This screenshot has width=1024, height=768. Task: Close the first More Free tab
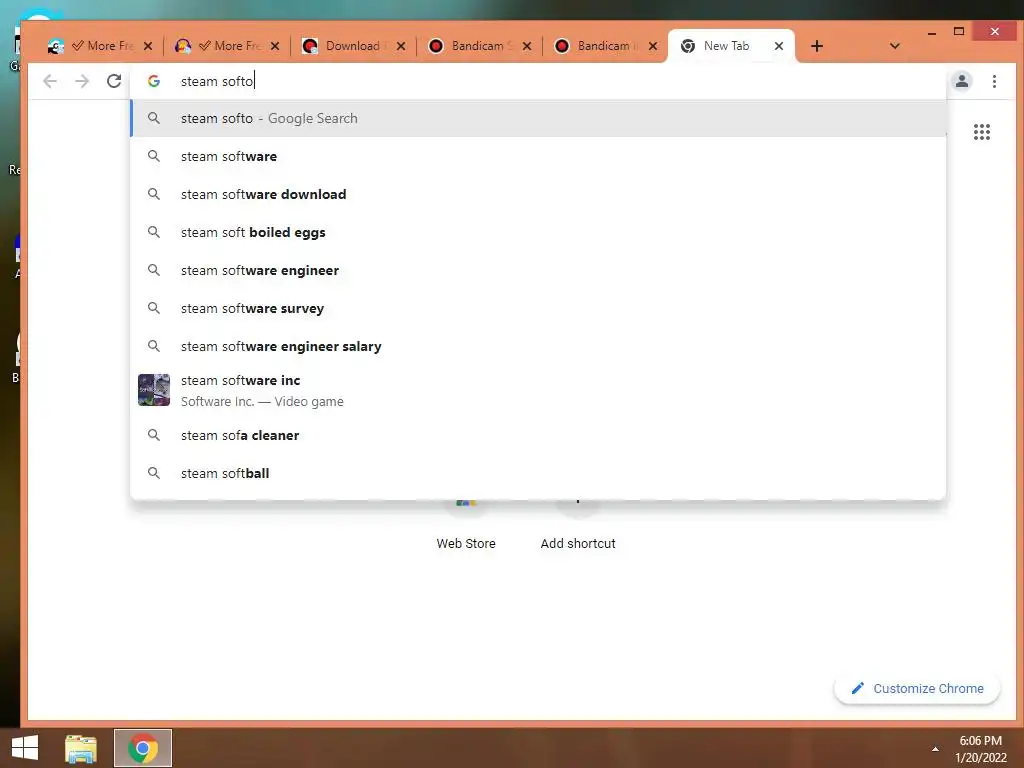tap(148, 46)
